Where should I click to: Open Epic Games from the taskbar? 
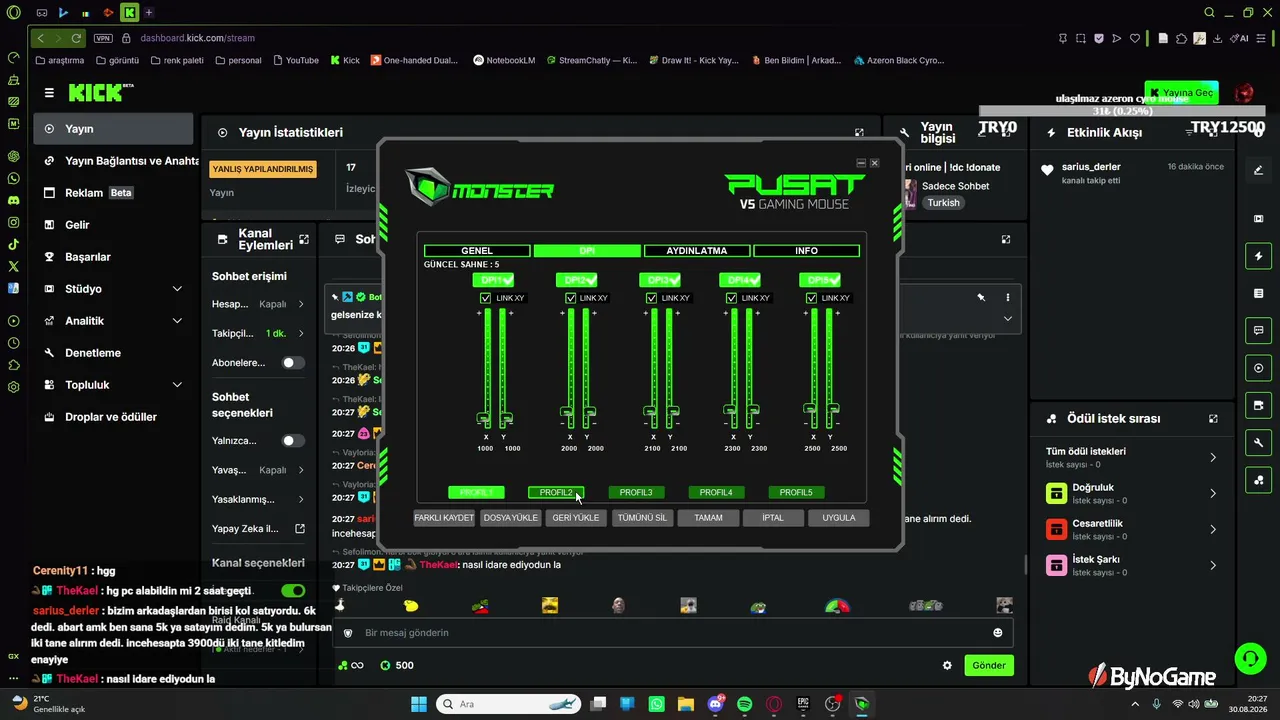point(803,704)
